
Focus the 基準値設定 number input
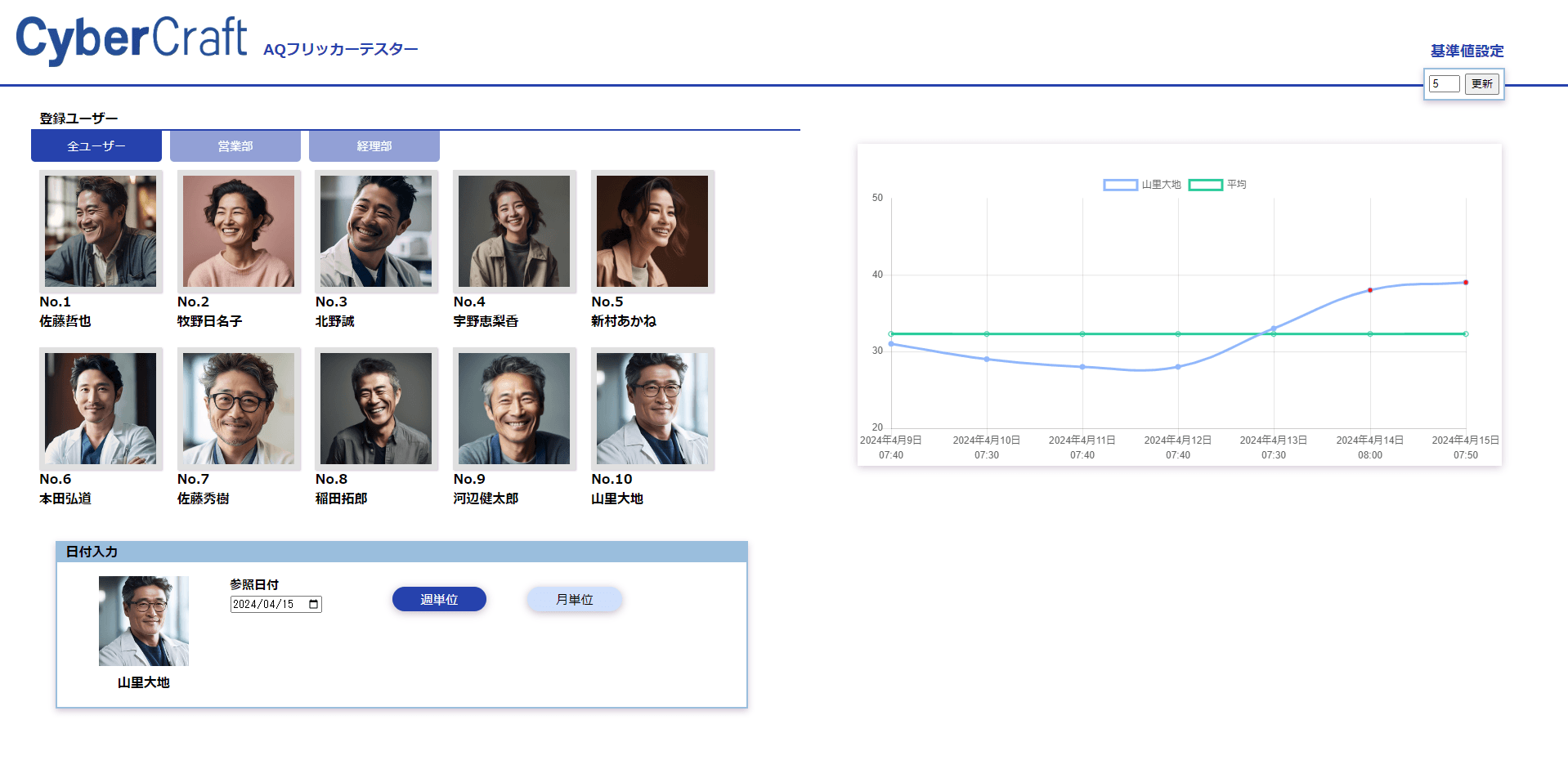pyautogui.click(x=1443, y=84)
